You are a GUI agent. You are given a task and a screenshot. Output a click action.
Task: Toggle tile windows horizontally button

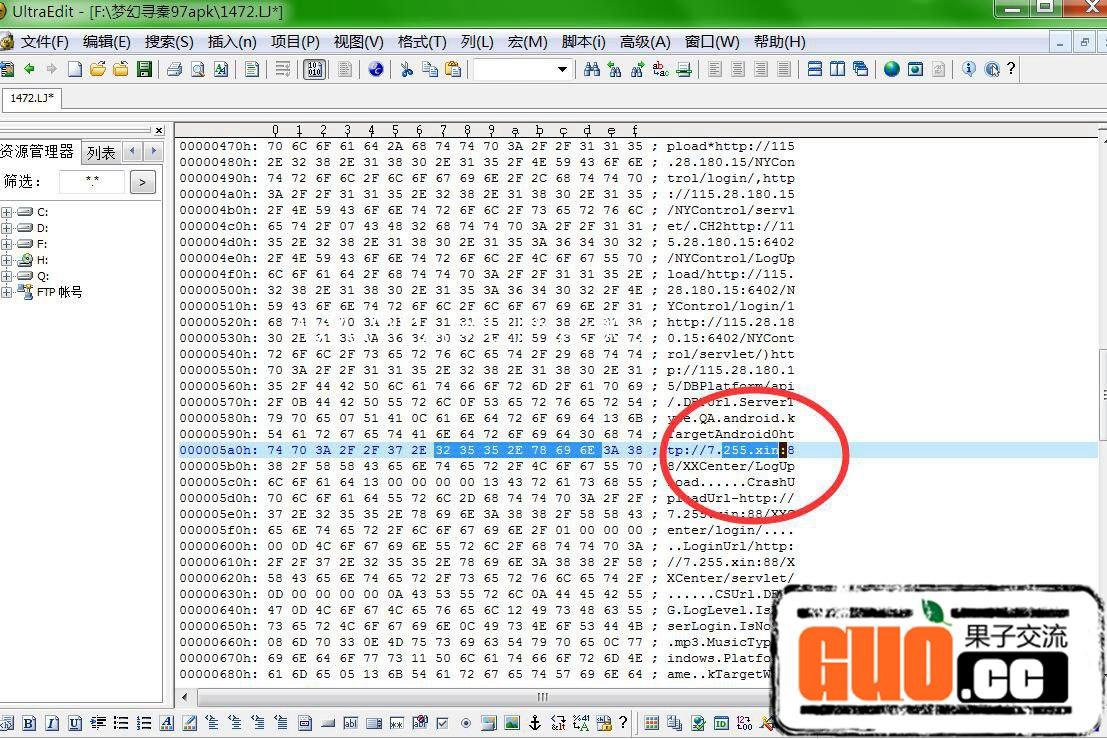coord(814,69)
